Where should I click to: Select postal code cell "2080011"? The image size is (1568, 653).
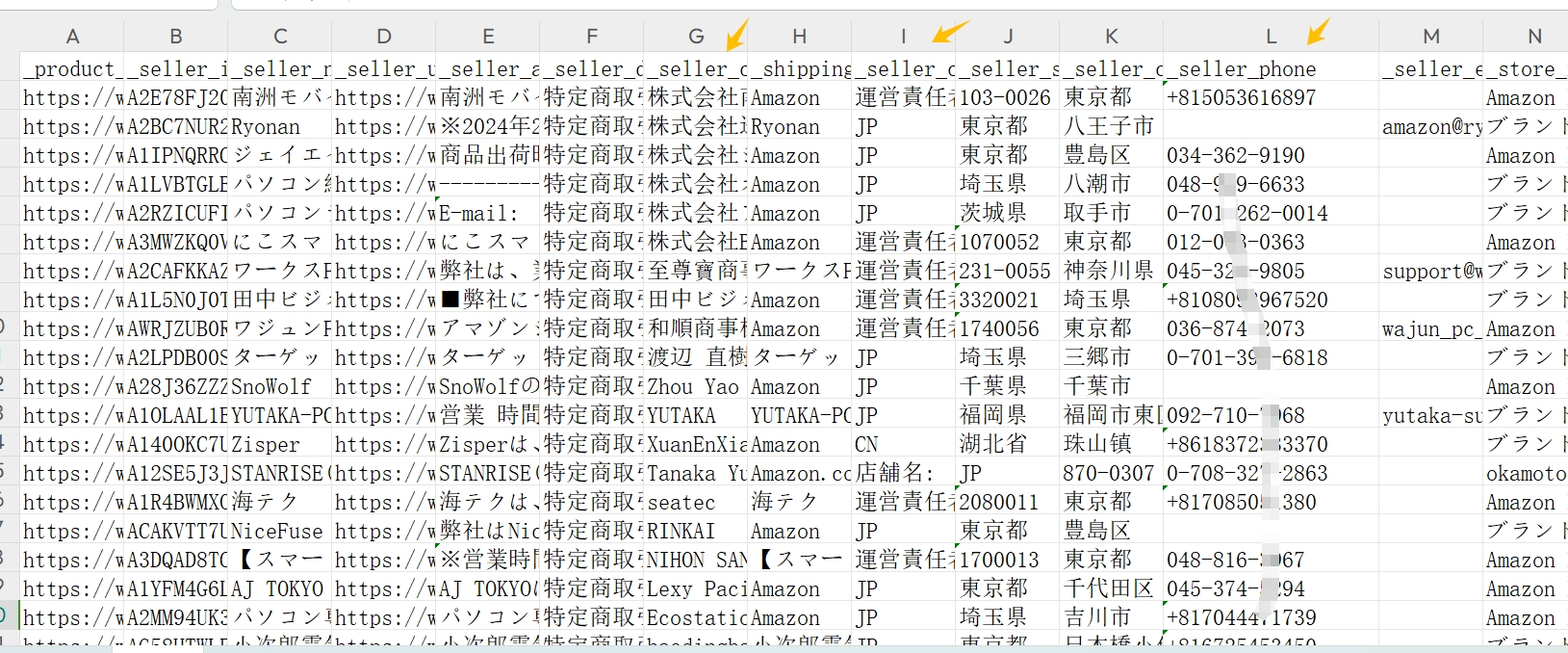(x=1008, y=502)
